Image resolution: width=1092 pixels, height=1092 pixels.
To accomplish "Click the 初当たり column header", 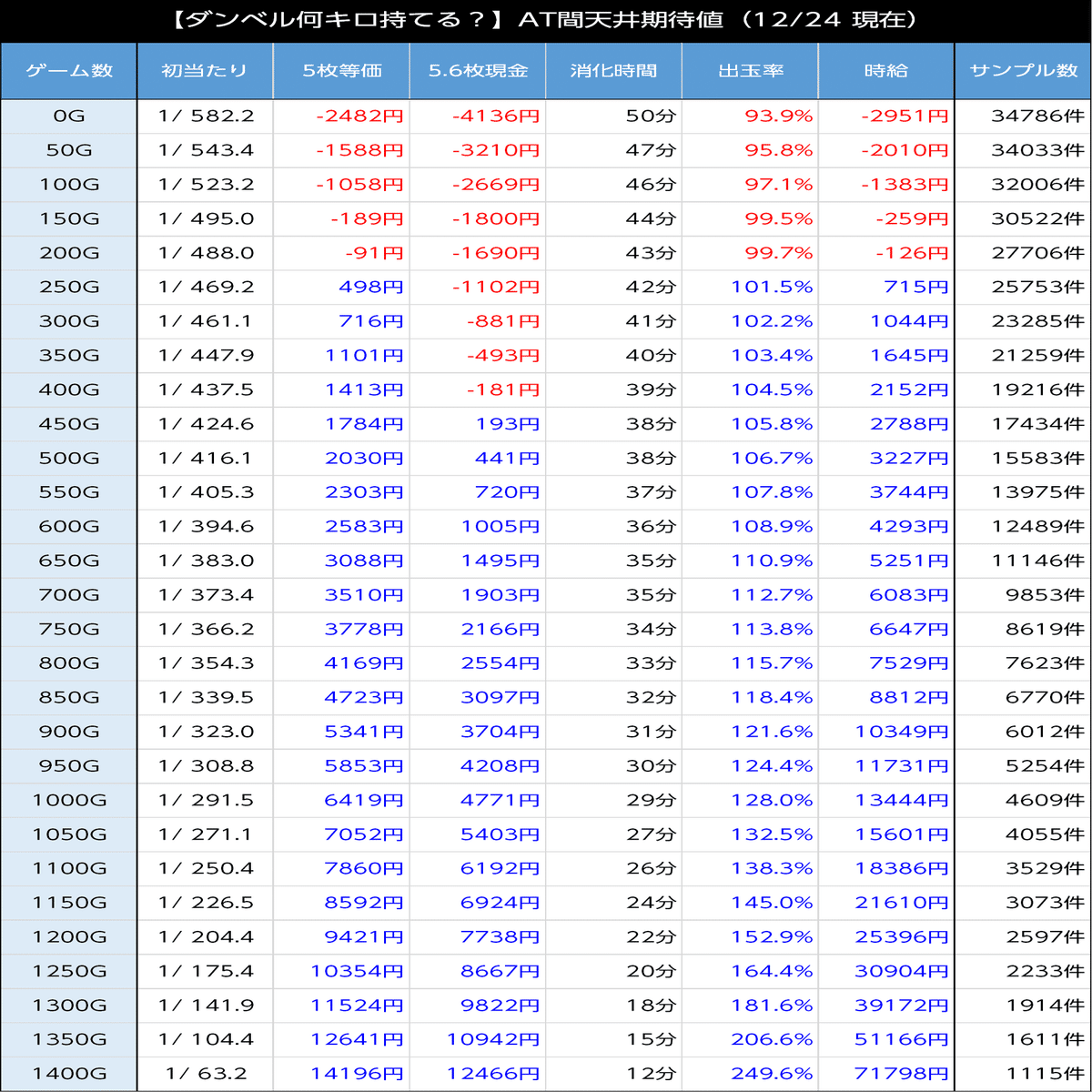I will tap(205, 71).
